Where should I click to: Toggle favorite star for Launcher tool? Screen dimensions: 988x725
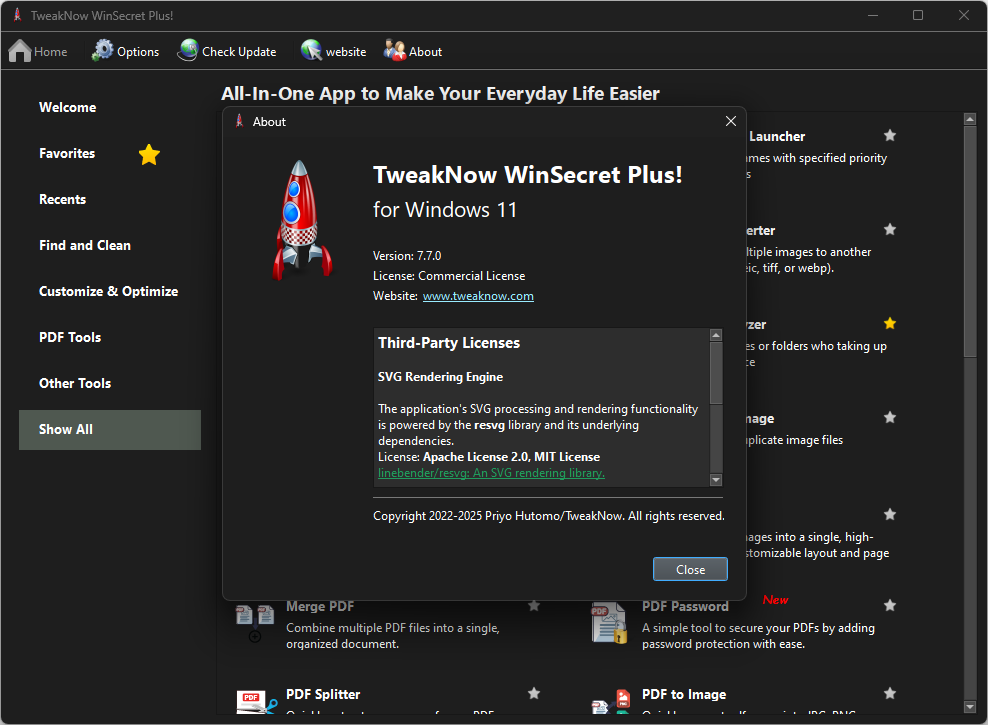890,135
